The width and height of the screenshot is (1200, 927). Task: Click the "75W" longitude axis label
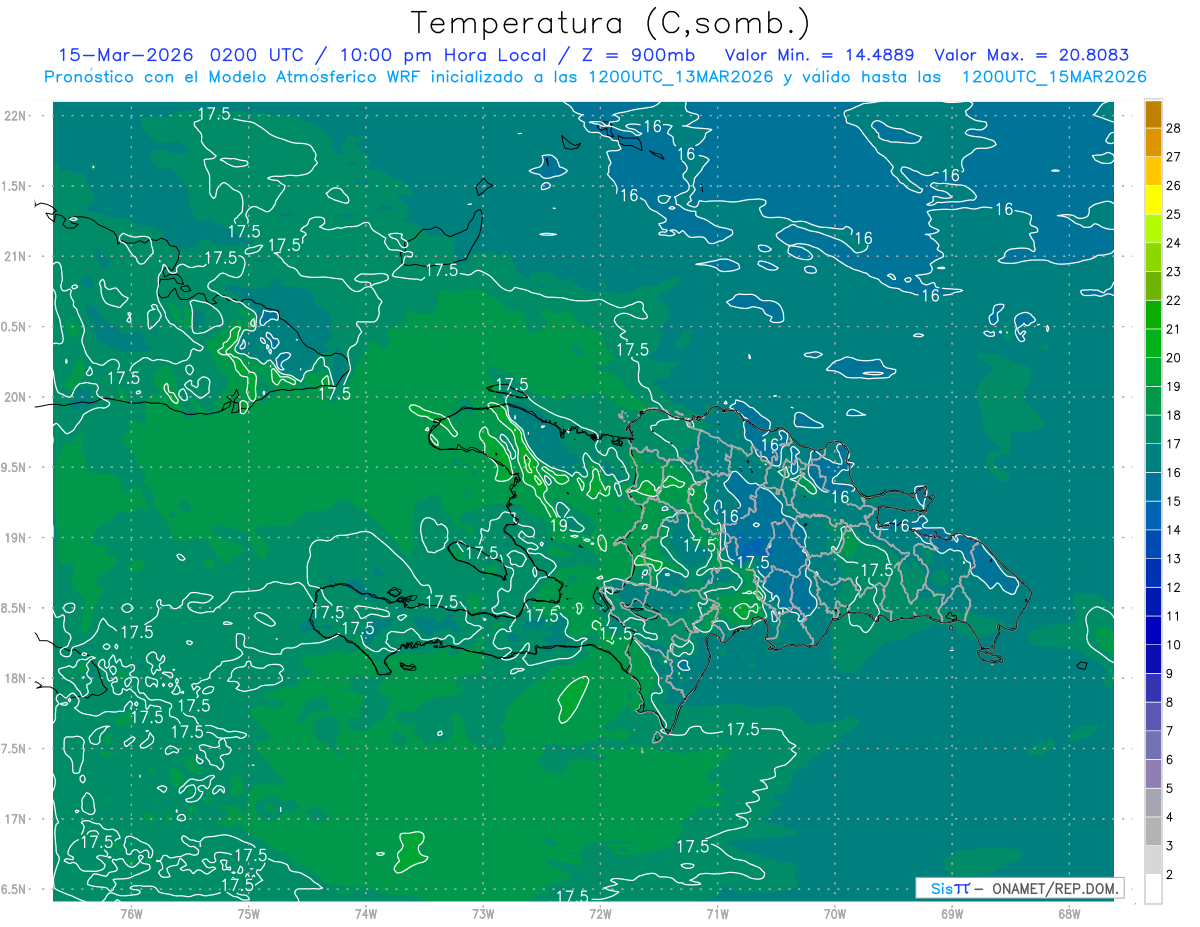[249, 914]
